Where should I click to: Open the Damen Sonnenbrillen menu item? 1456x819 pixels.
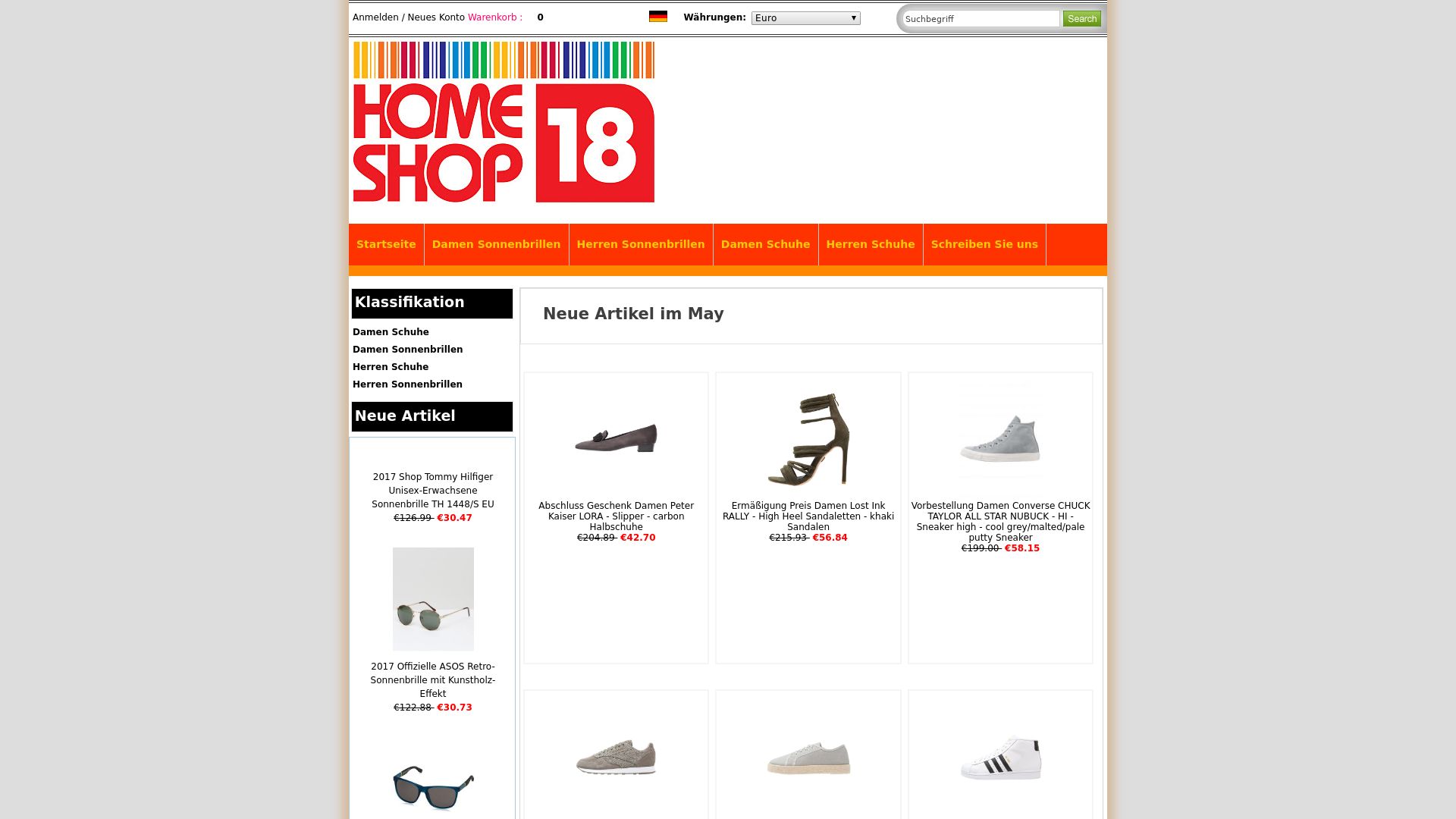tap(496, 244)
